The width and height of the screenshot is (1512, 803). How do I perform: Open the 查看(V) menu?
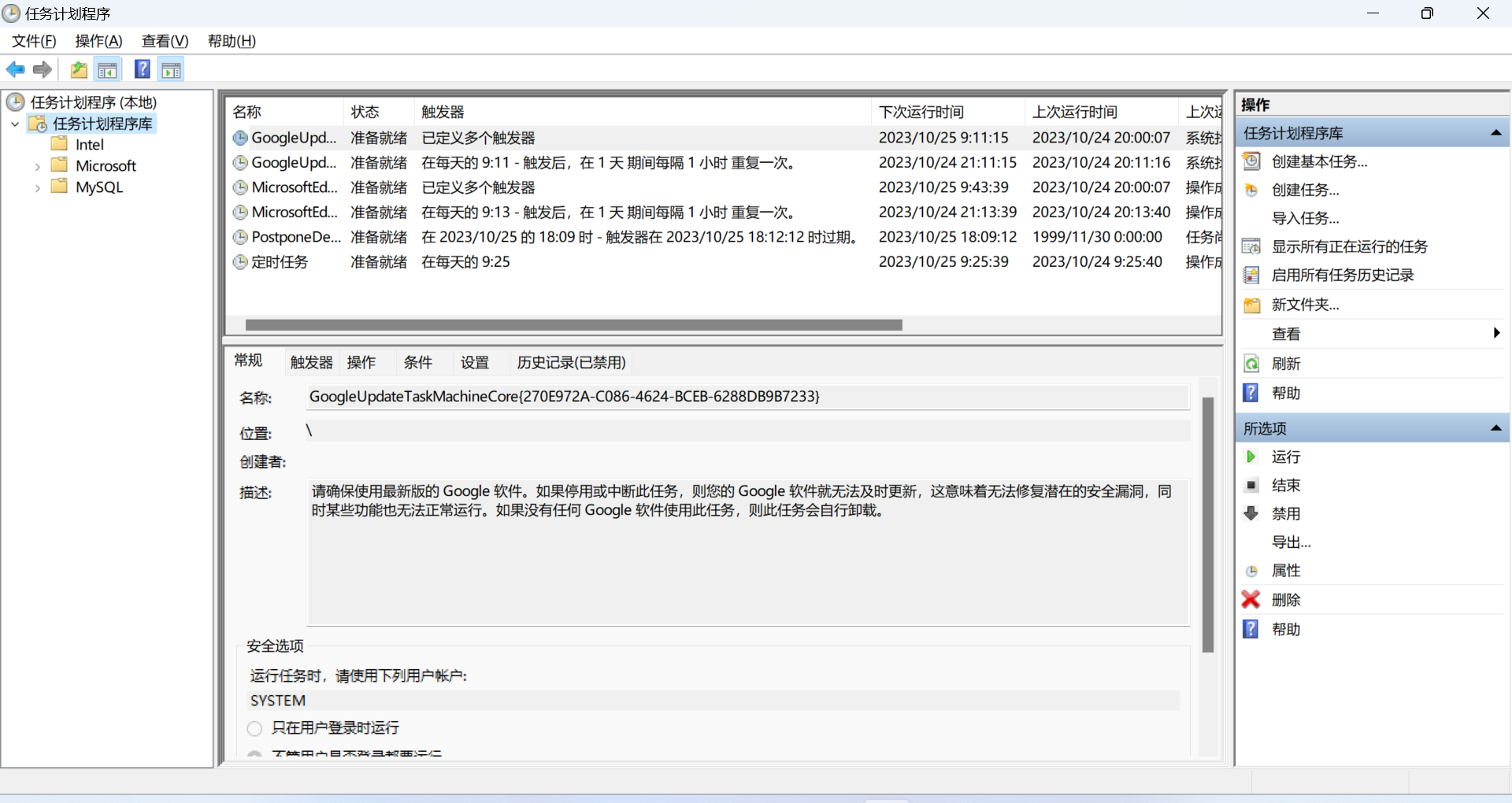coord(165,41)
